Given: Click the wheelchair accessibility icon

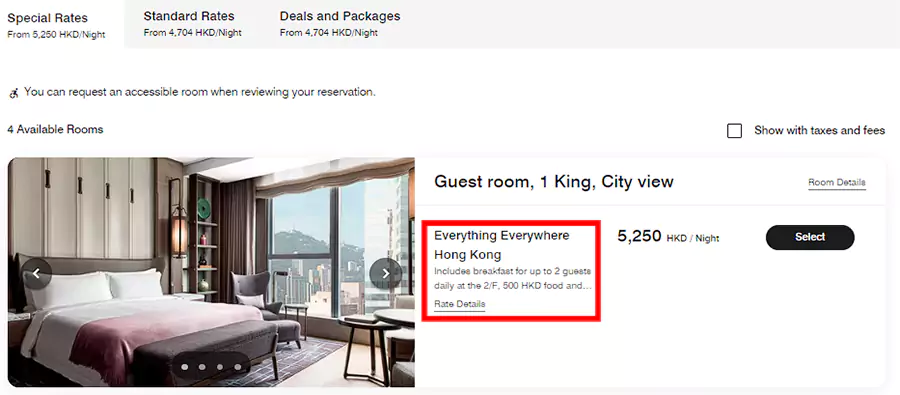Looking at the screenshot, I should click(x=14, y=92).
